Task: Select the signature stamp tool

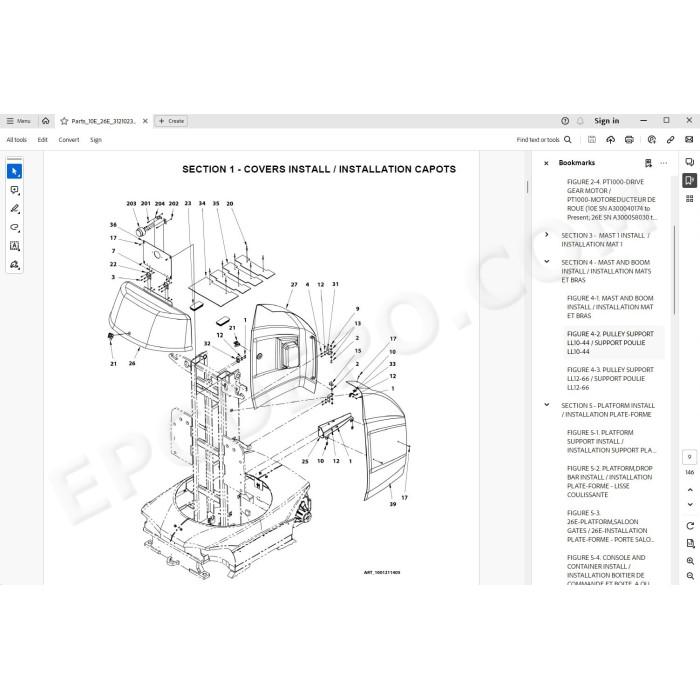Action: click(x=15, y=265)
